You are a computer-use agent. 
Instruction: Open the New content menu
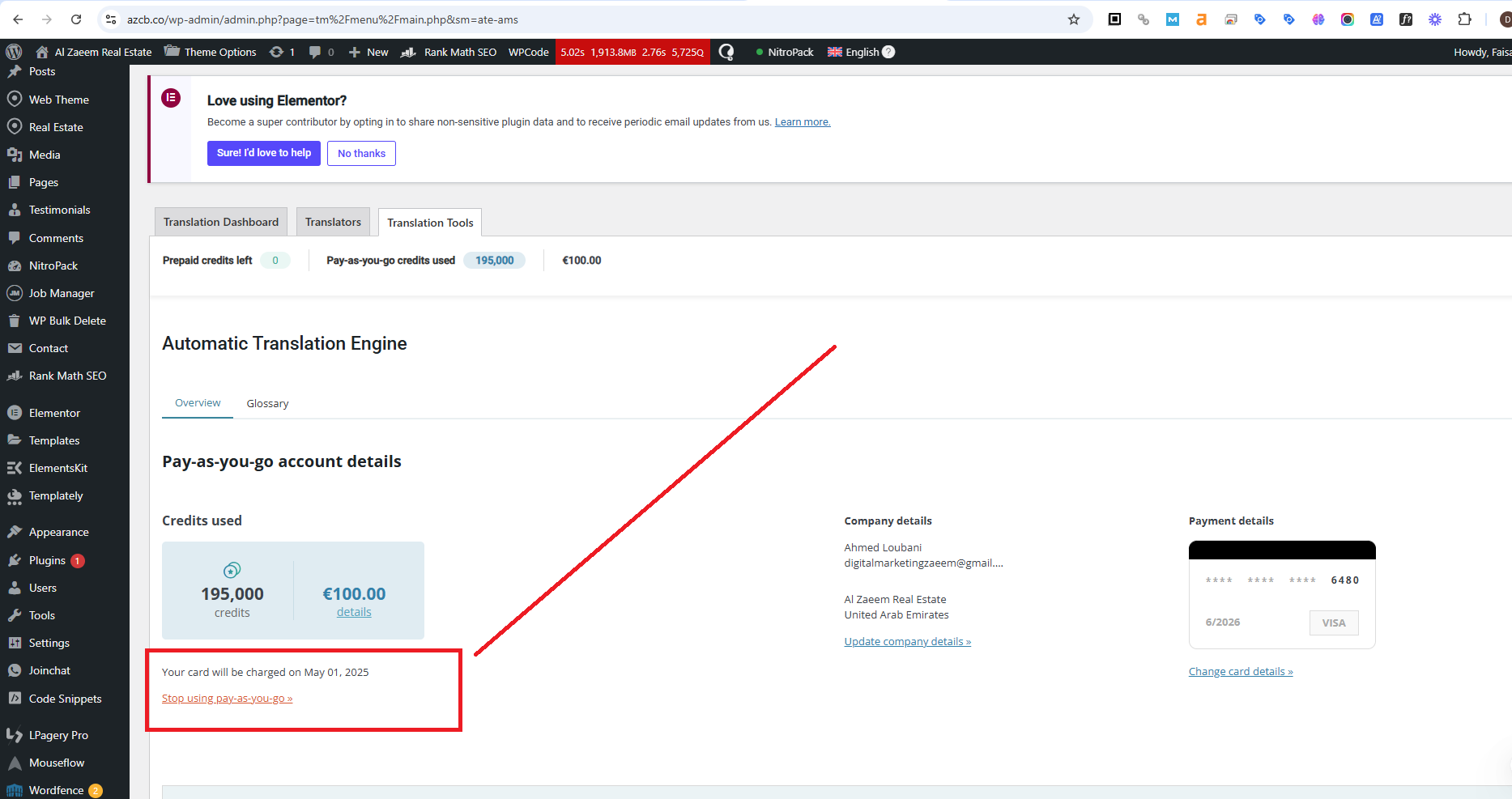click(x=368, y=52)
